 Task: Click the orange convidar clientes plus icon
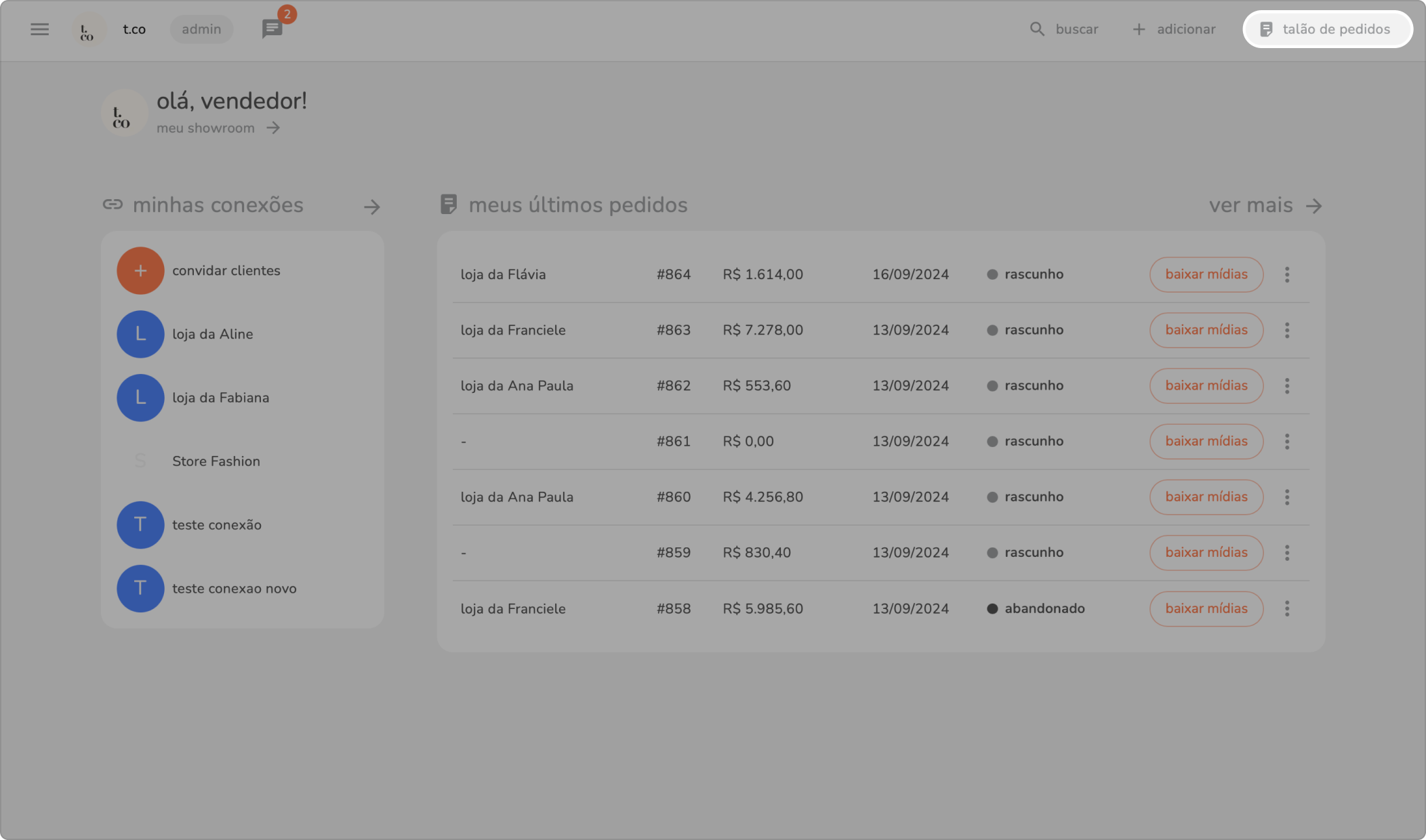[x=140, y=270]
